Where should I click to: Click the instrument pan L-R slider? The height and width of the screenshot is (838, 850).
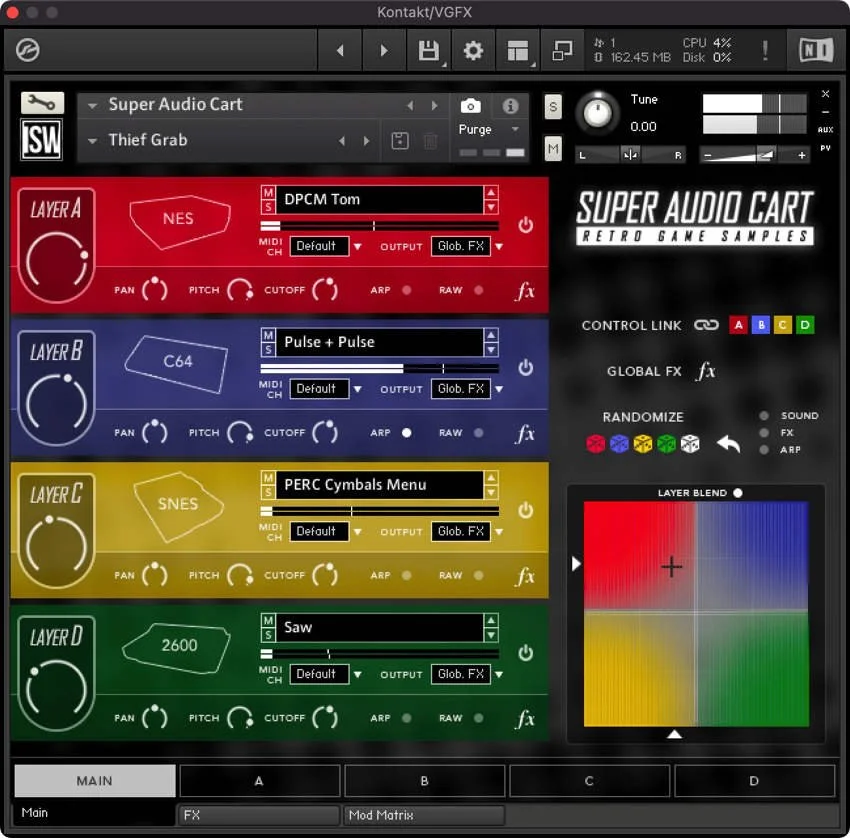pyautogui.click(x=630, y=155)
